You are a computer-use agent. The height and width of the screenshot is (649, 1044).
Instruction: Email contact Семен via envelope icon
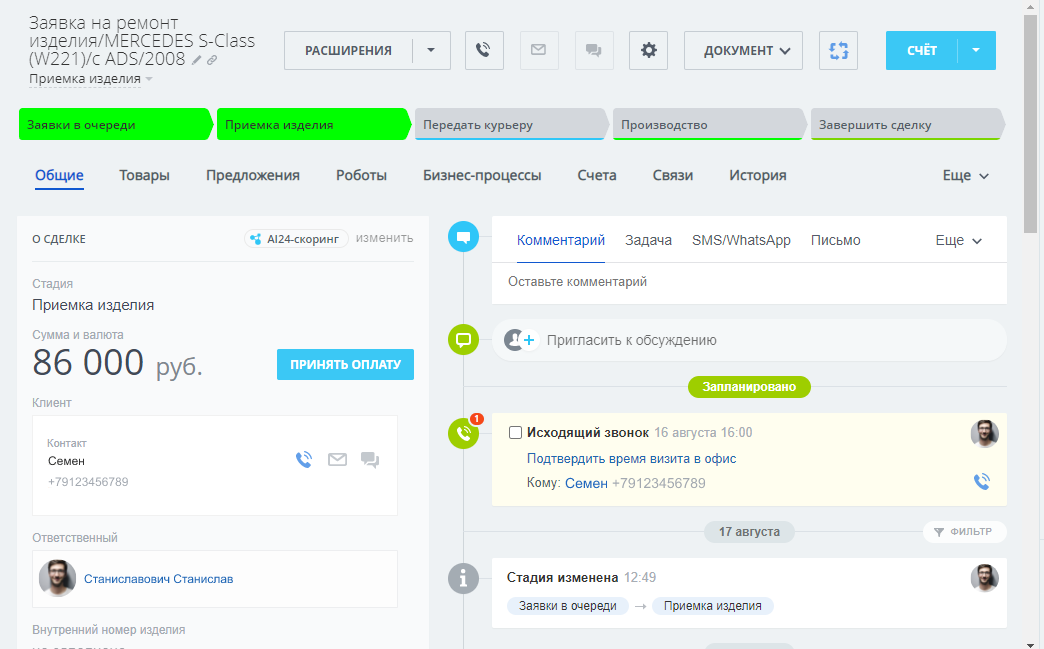point(338,460)
